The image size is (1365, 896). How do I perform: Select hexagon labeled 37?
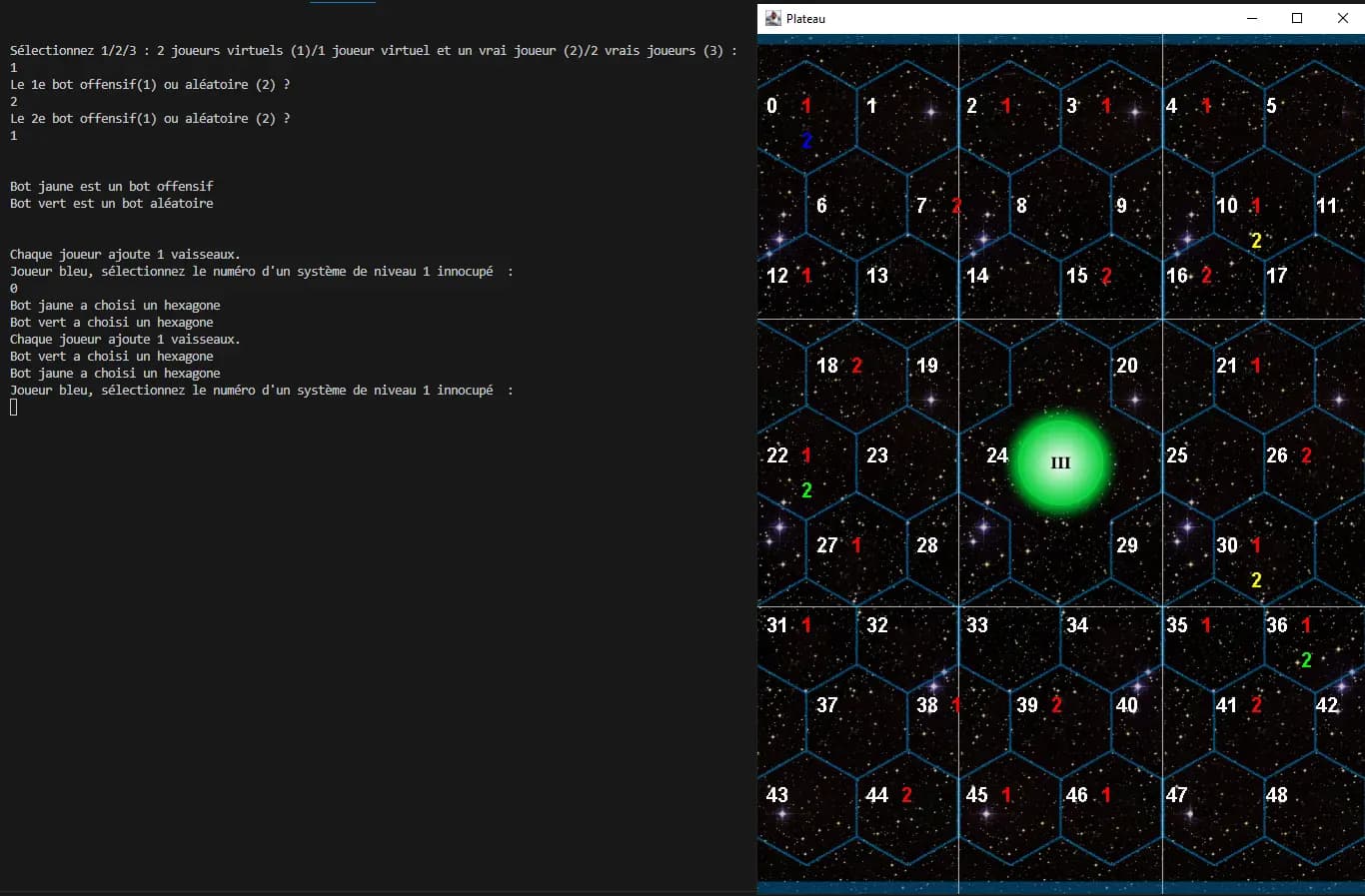tap(827, 705)
